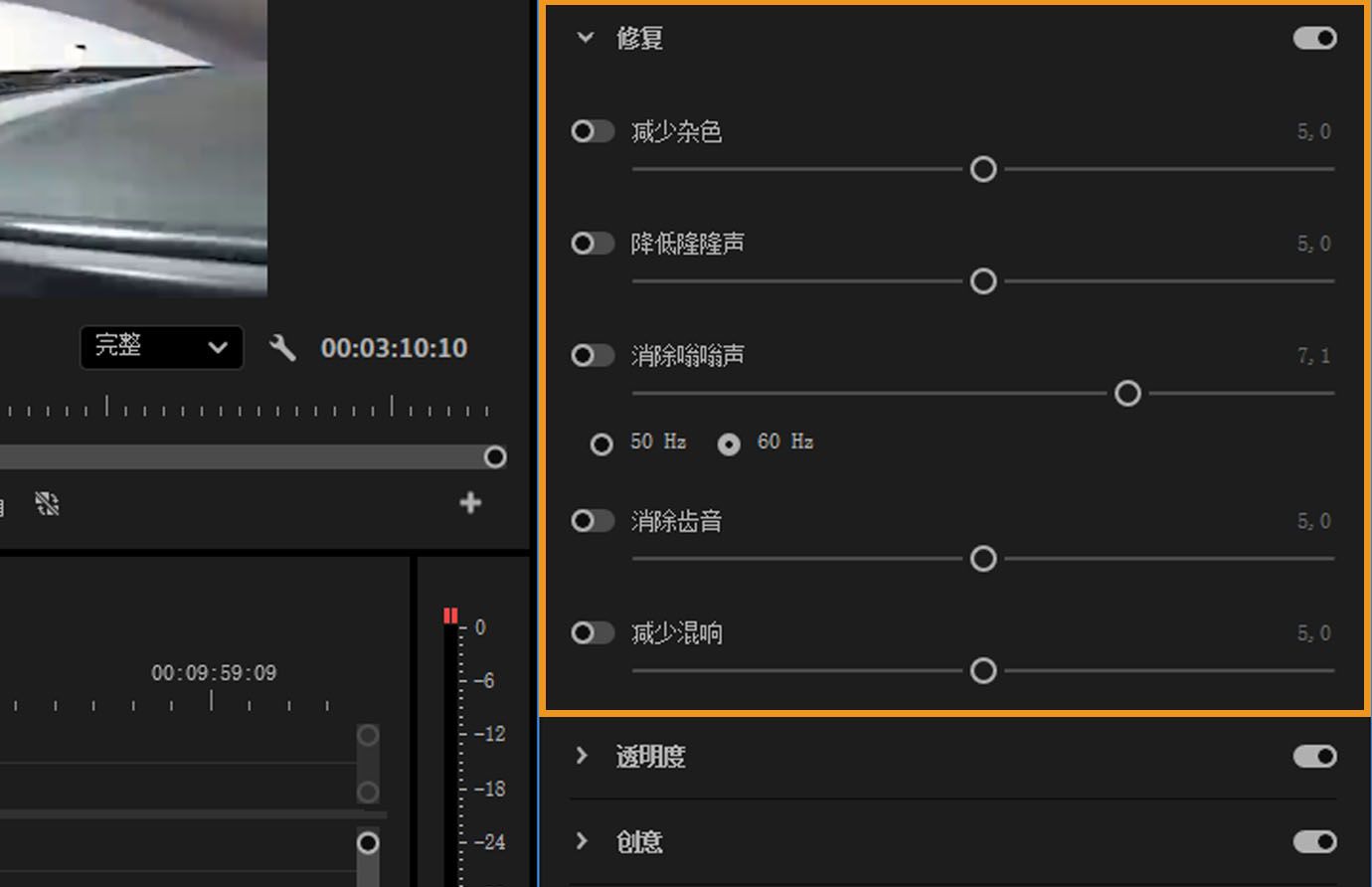Enable the 降低隆隆声 (Reduce Rumble) toggle
1372x887 pixels.
click(x=592, y=244)
